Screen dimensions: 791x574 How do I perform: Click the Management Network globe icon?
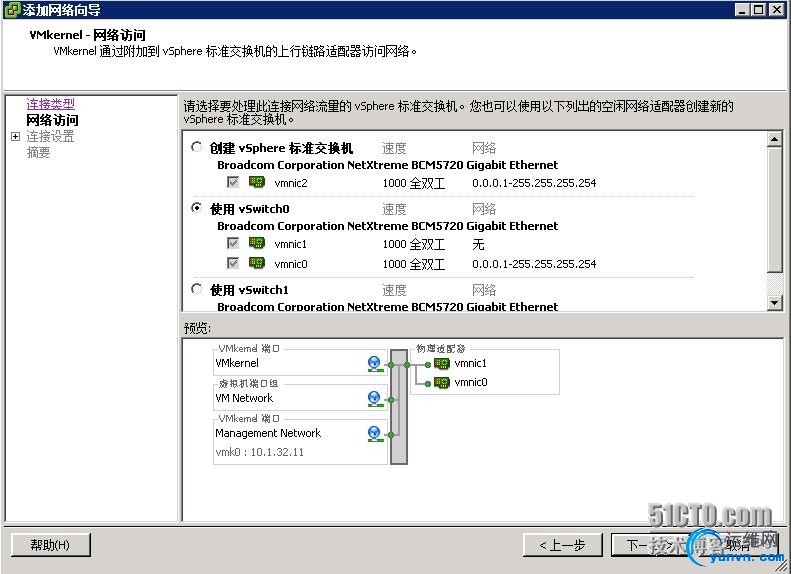[x=374, y=433]
